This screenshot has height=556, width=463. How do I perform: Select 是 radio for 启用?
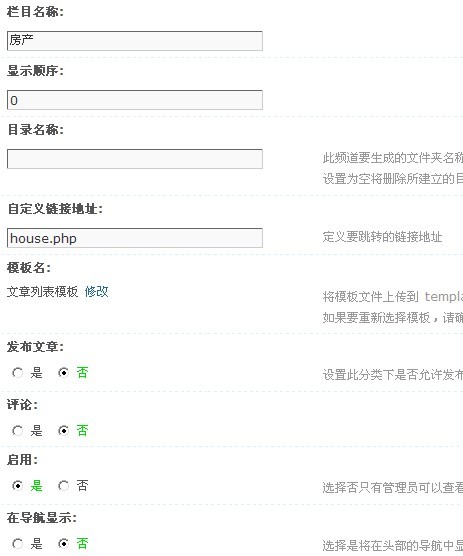(x=17, y=485)
